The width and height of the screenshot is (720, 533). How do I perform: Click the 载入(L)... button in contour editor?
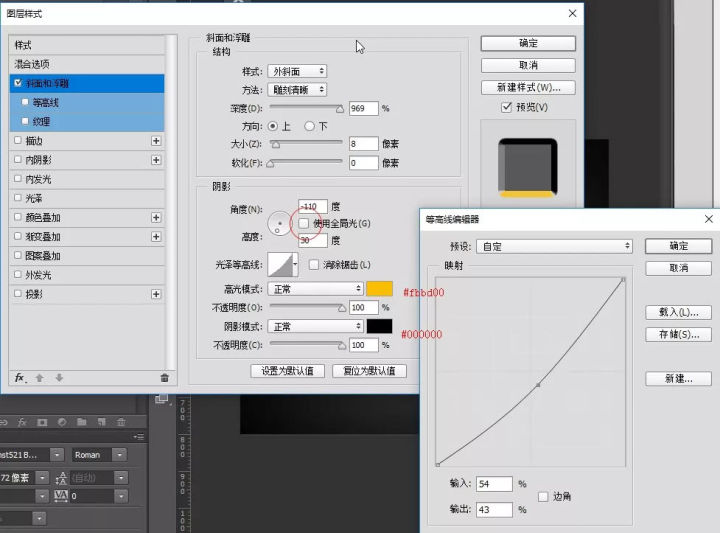point(677,313)
